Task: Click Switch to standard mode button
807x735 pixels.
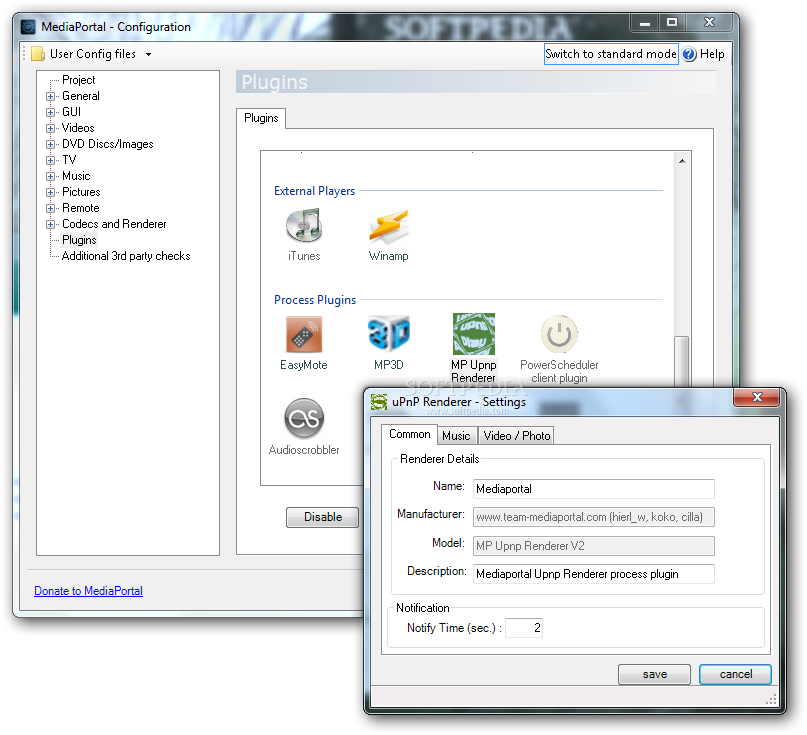Action: [x=611, y=54]
